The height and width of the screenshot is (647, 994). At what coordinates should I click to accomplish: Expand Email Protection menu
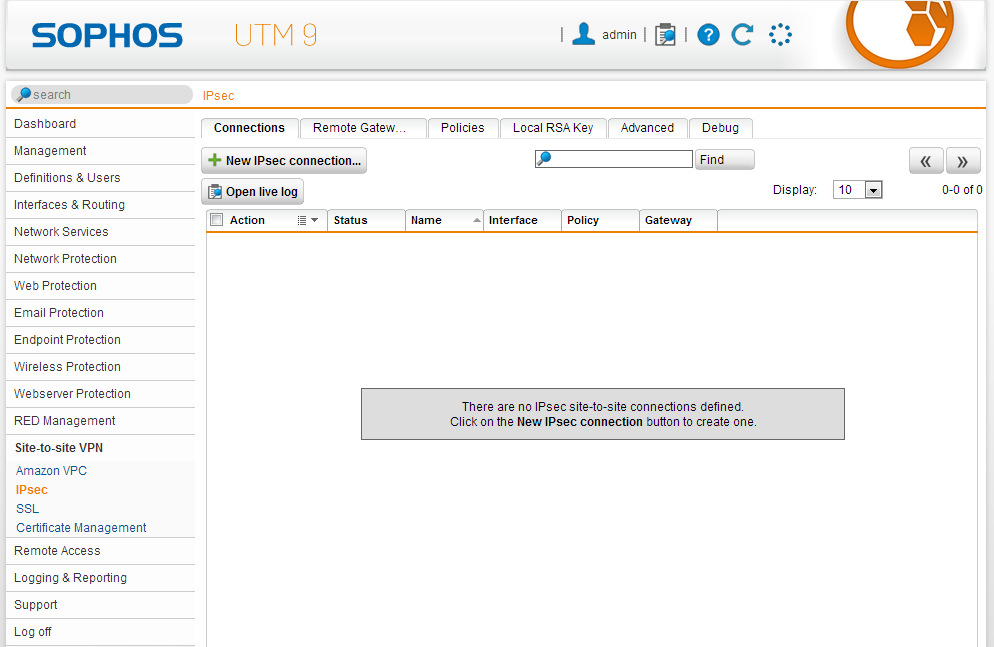tap(101, 313)
